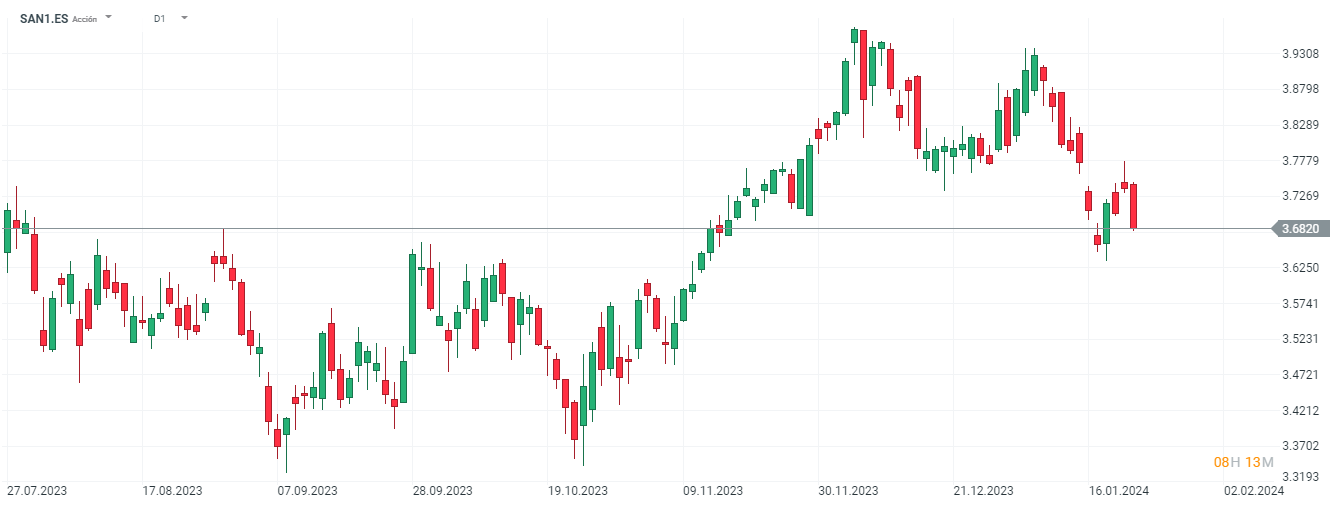Select the 16.01.2024 date marker
This screenshot has width=1342, height=507.
1118,491
